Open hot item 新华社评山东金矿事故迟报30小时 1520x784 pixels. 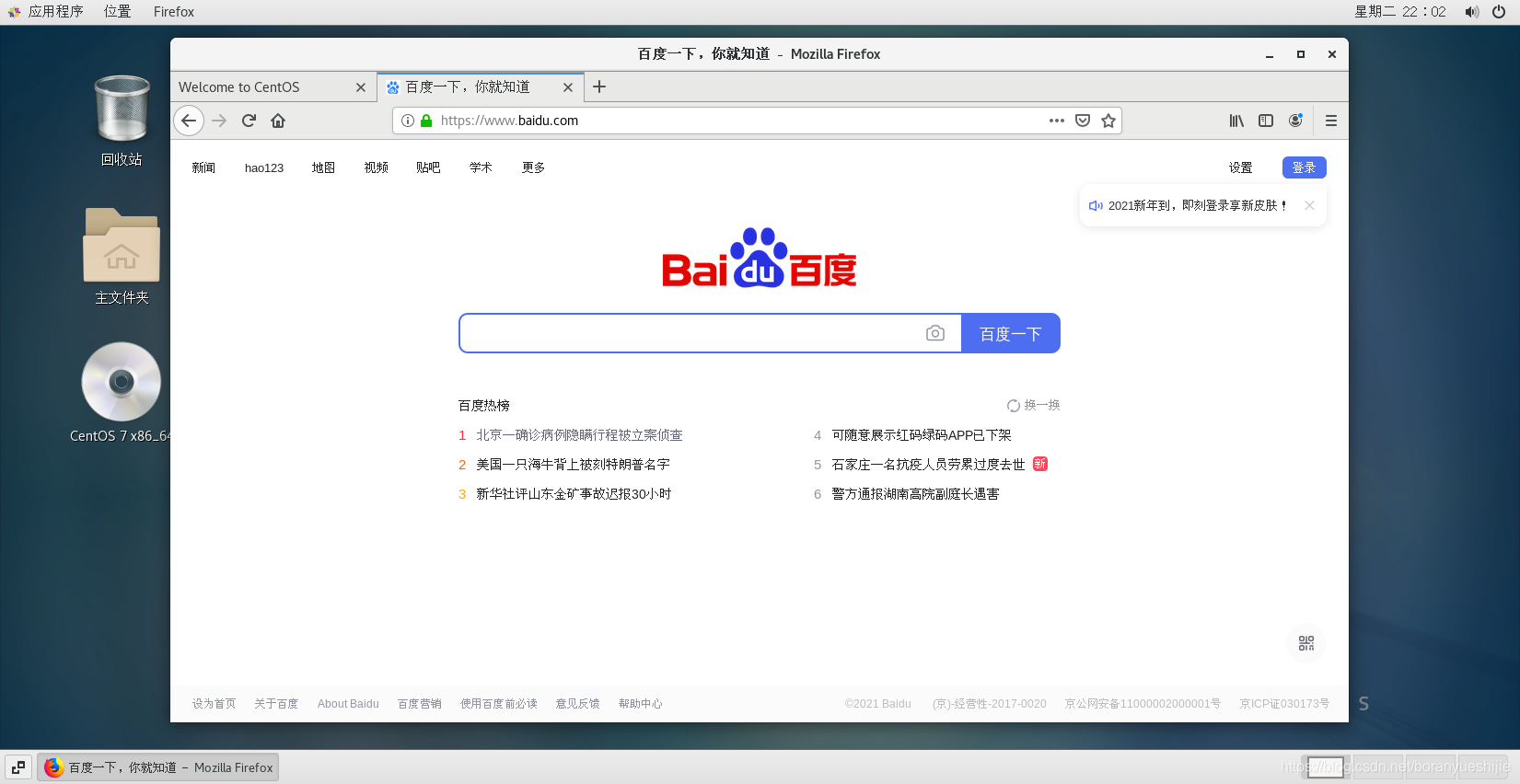[574, 494]
